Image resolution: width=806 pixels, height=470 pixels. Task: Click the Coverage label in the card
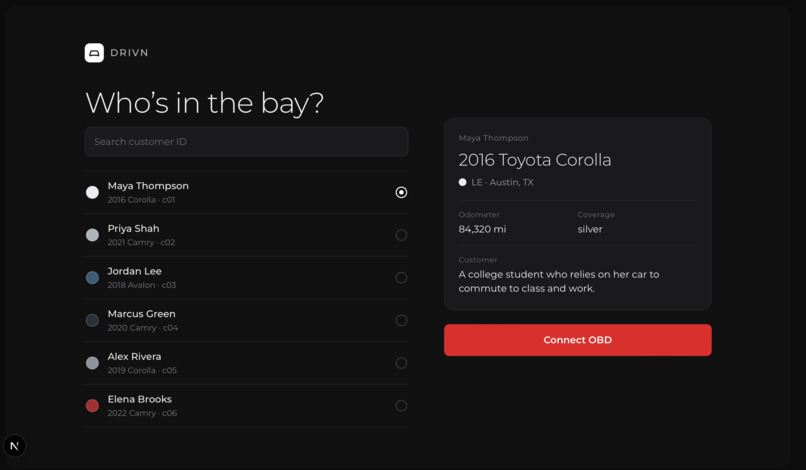[596, 214]
